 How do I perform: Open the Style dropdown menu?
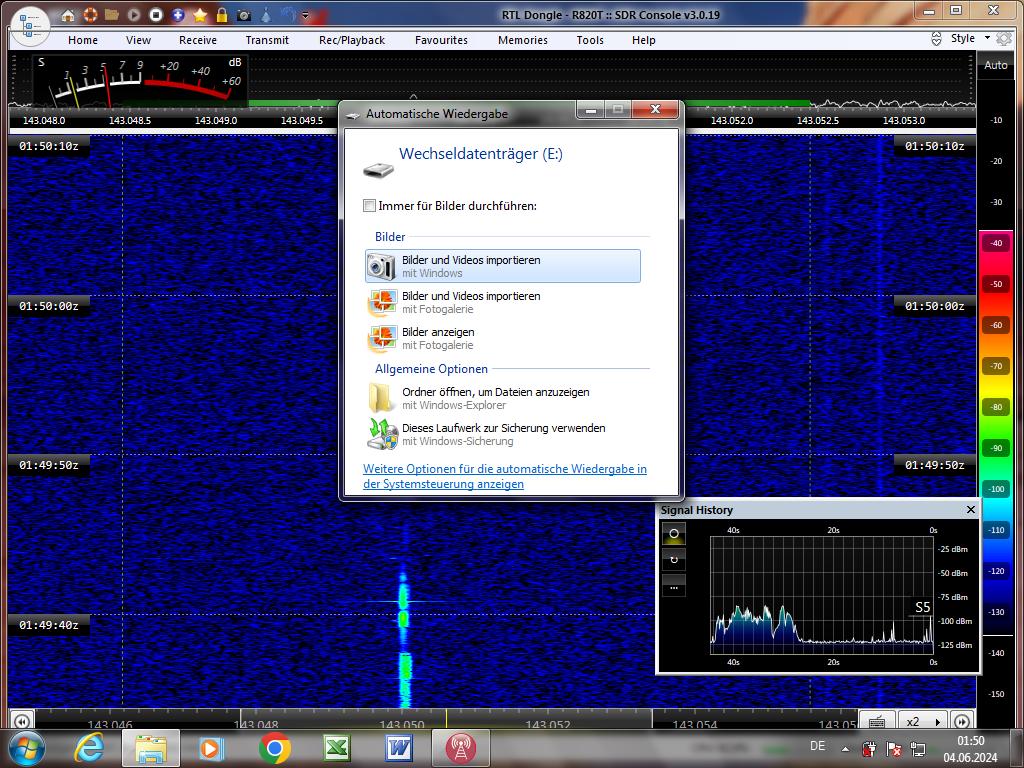coord(970,39)
